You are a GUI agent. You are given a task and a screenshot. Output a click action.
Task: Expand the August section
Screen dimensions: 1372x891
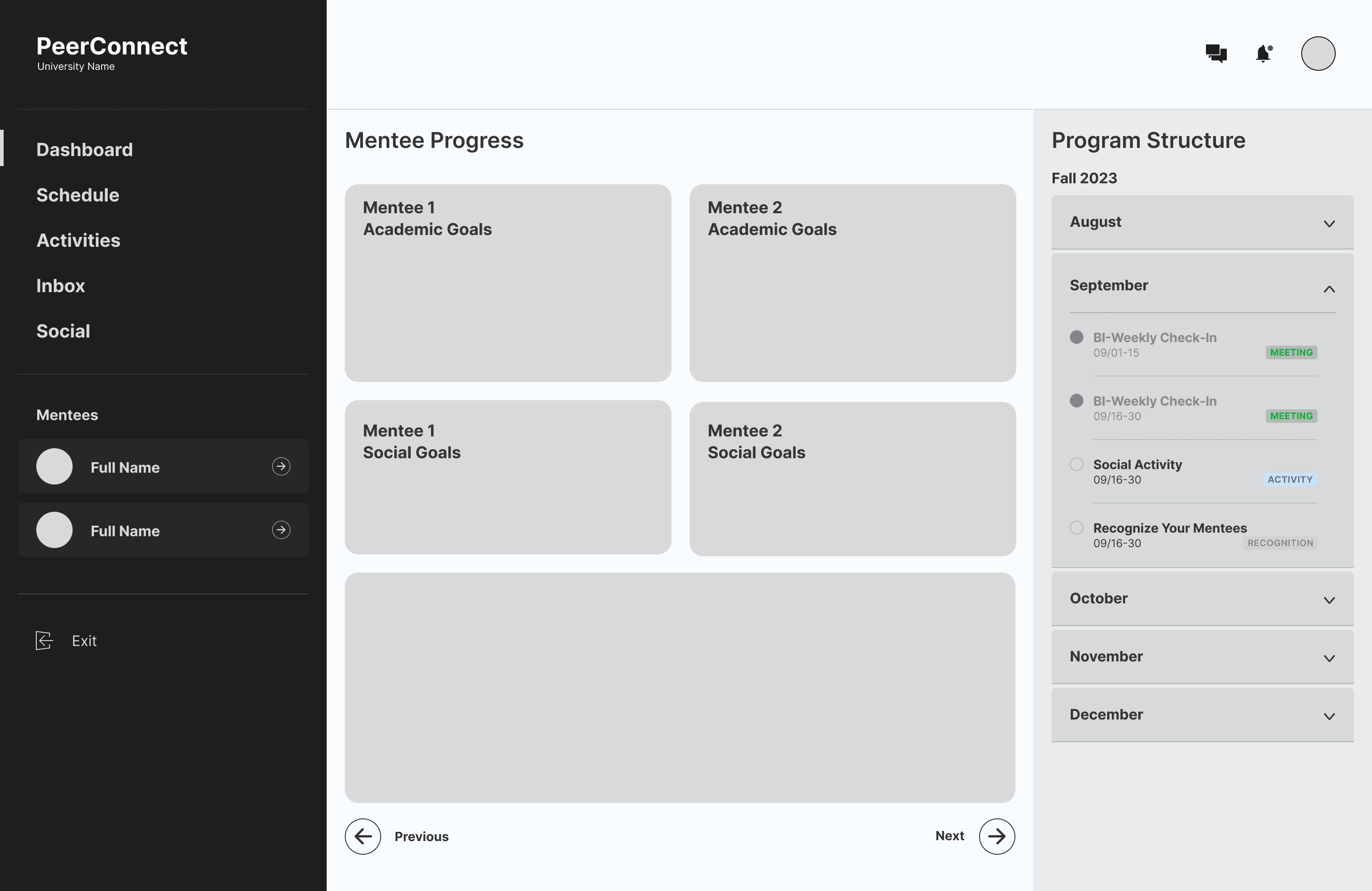coord(1329,224)
